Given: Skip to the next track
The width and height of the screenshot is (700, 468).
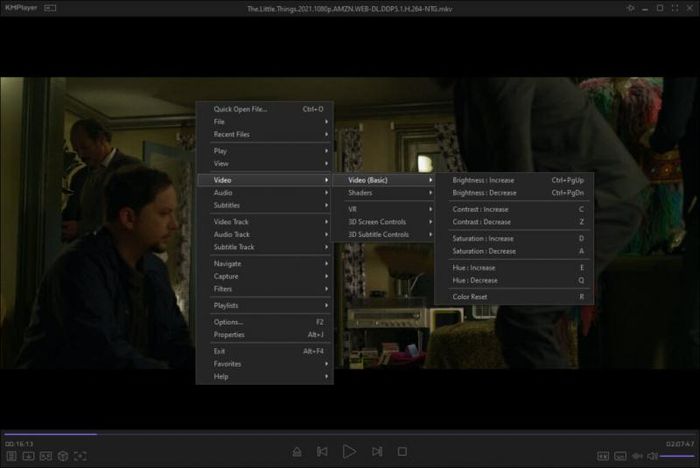Looking at the screenshot, I should tap(376, 452).
